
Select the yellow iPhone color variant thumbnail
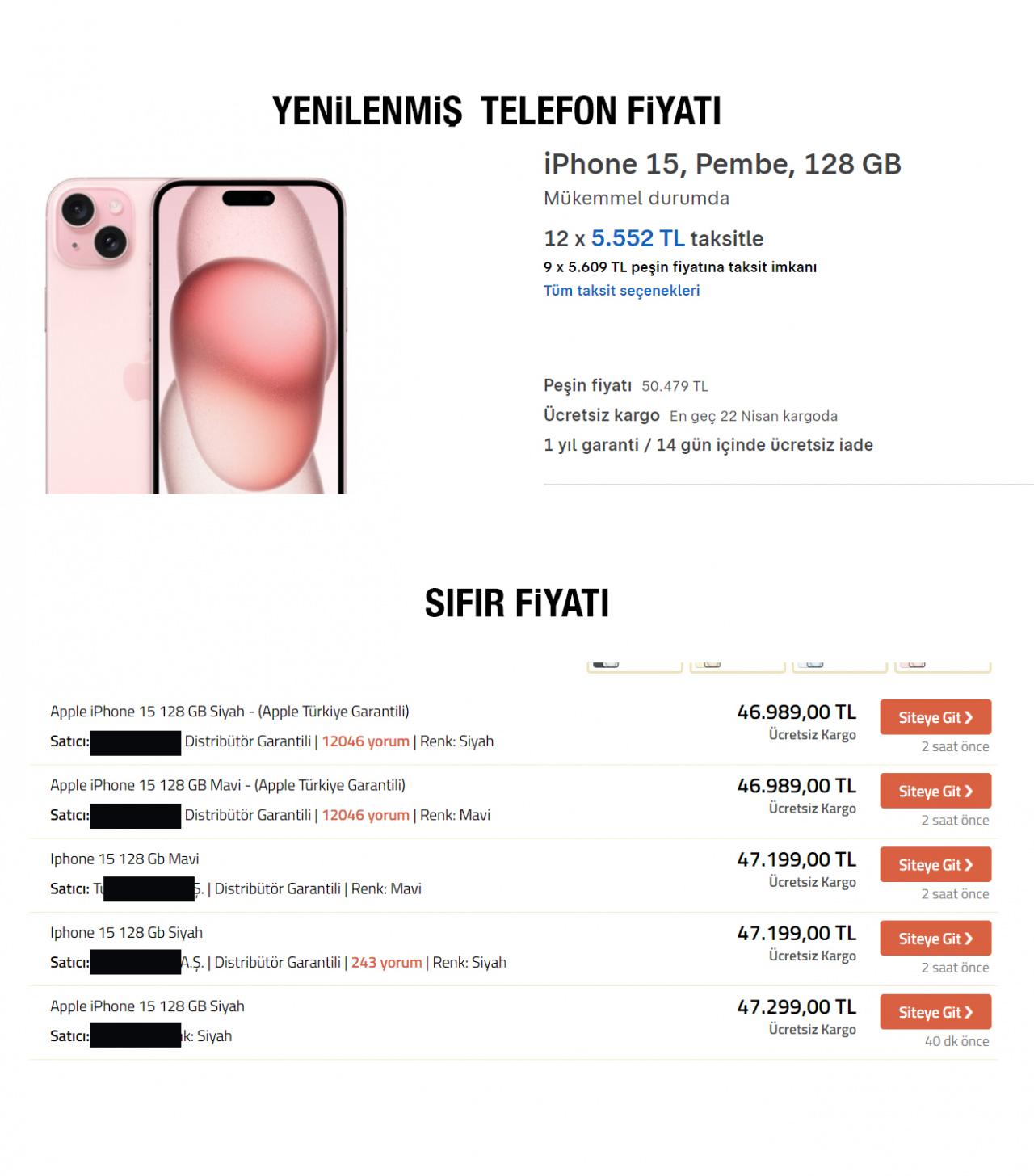click(x=737, y=666)
